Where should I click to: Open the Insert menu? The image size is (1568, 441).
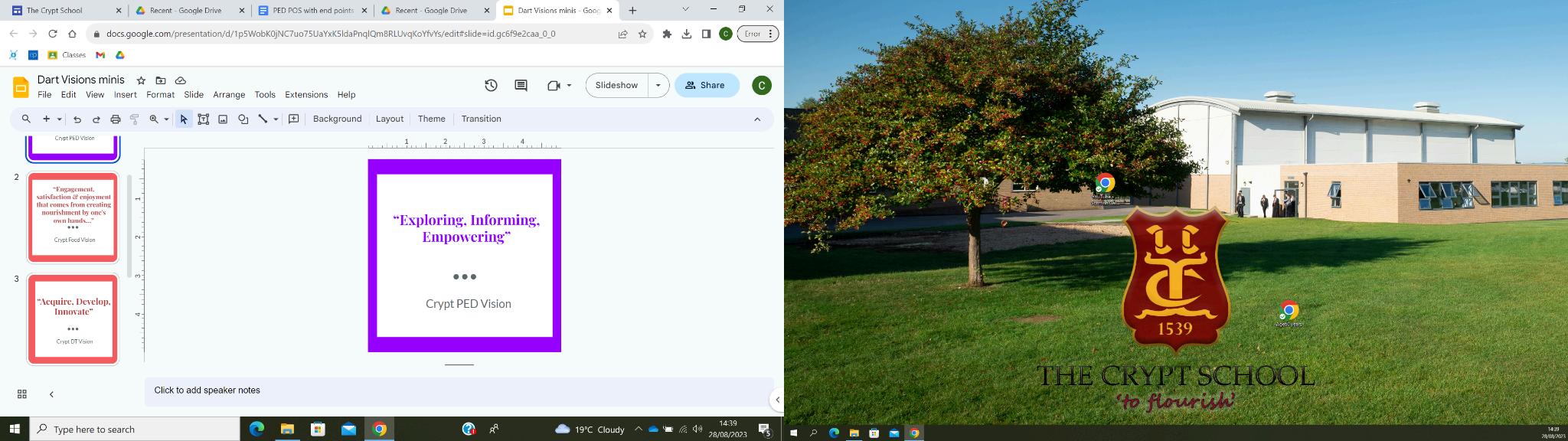click(x=126, y=95)
